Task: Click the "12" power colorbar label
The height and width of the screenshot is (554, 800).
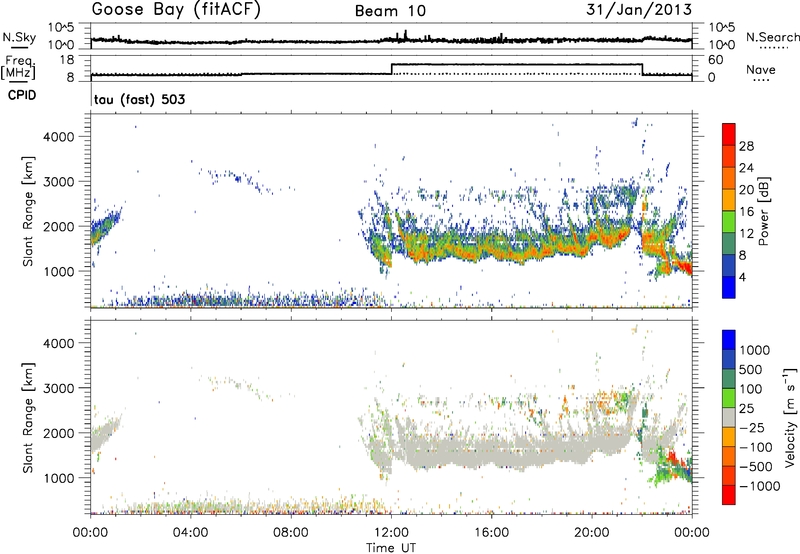Action: pyautogui.click(x=746, y=233)
